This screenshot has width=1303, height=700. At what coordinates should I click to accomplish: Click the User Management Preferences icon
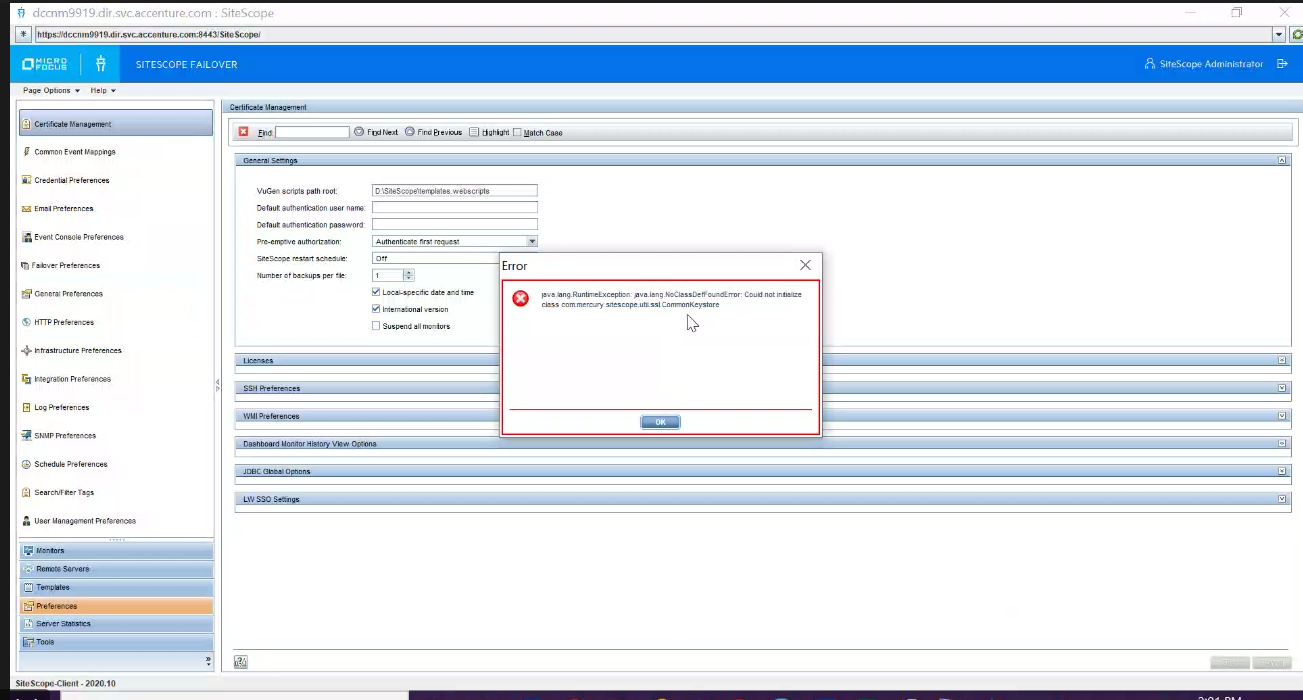(26, 521)
